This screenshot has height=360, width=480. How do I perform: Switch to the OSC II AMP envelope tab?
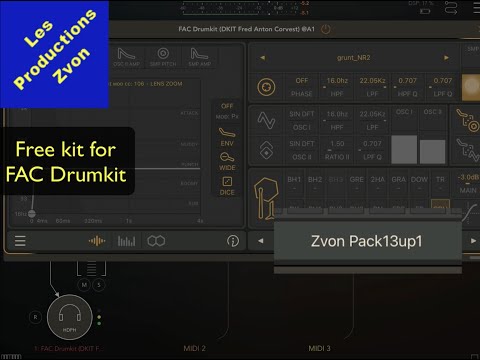point(126,57)
